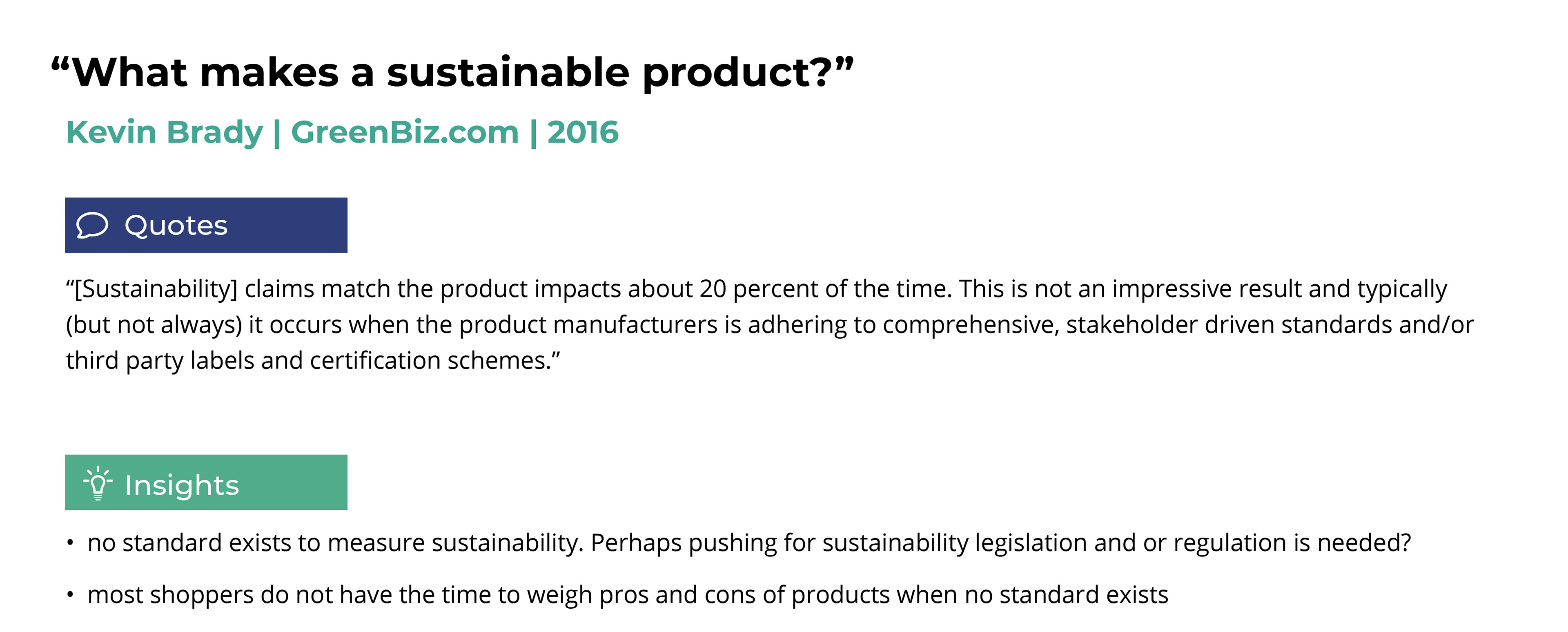This screenshot has height=632, width=1568.
Task: Click the lightbulb icon beside Insights
Action: click(x=98, y=483)
